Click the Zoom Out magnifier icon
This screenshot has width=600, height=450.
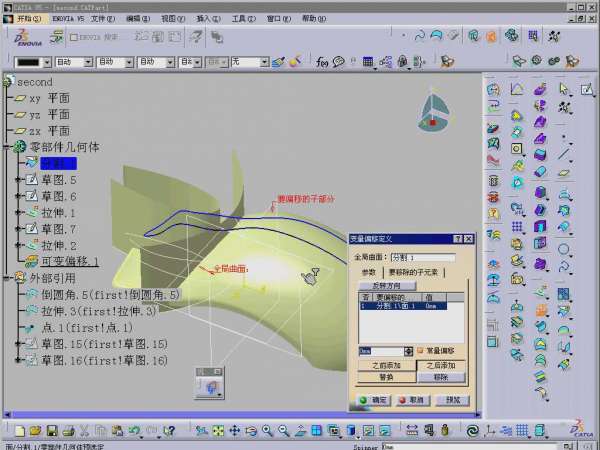(x=284, y=431)
